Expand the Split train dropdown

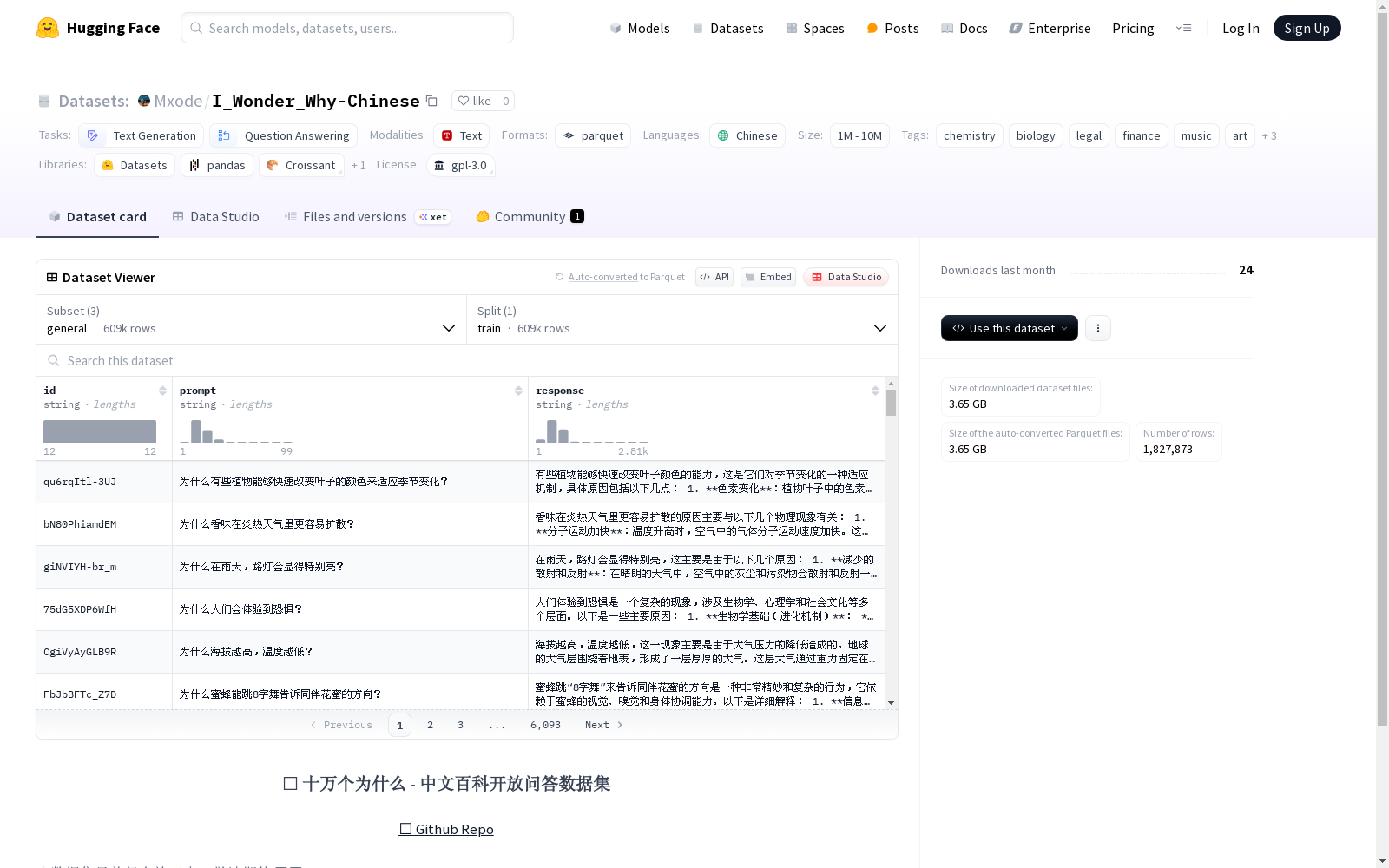[x=682, y=319]
